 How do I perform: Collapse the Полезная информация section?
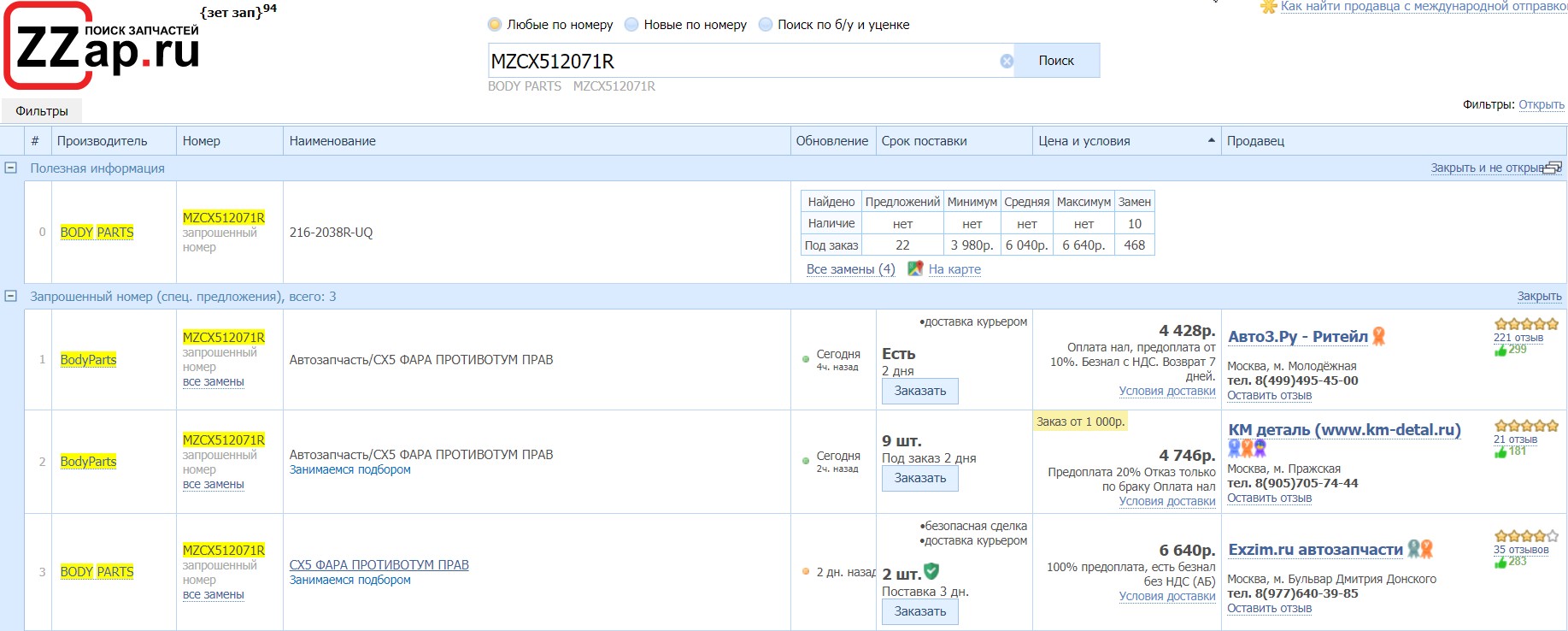click(x=11, y=168)
